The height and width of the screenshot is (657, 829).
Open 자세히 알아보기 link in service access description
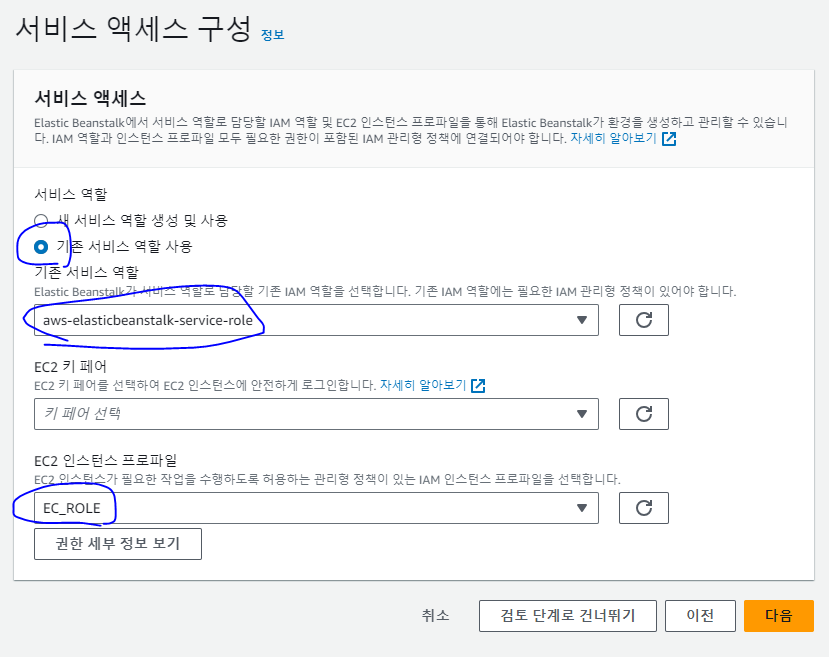click(613, 138)
